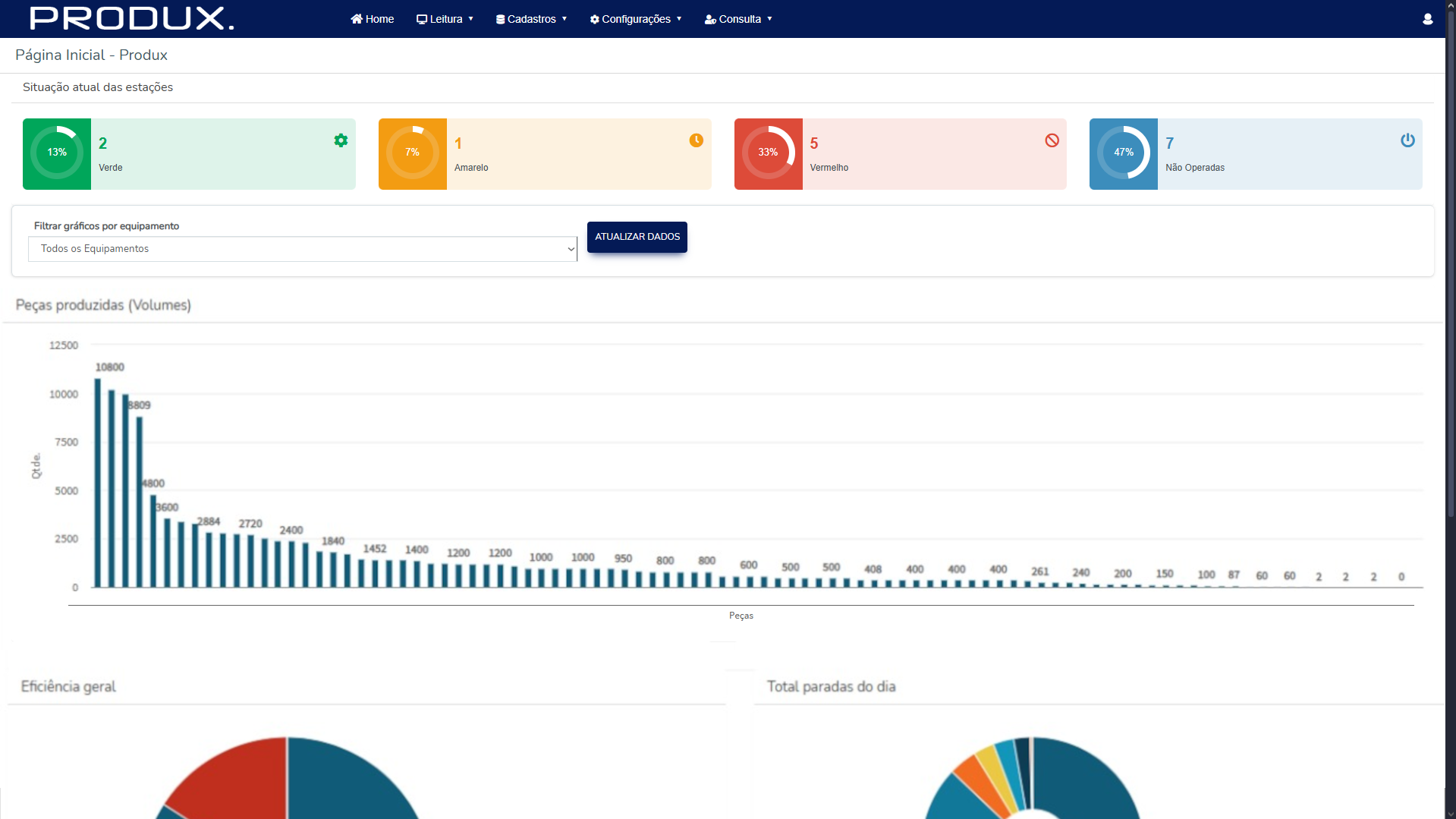Click the Cadastros dropdown arrow
This screenshot has height=819, width=1456.
point(564,19)
